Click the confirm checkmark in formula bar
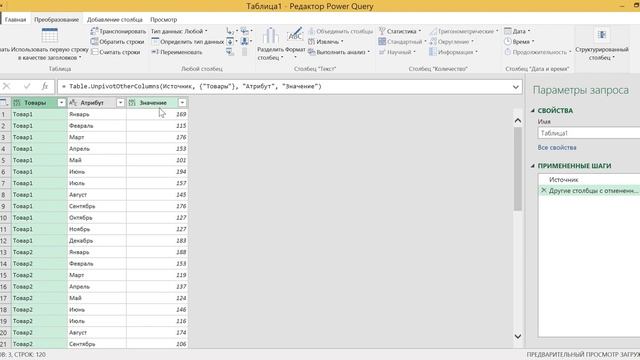This screenshot has height=360, width=640. point(27,86)
